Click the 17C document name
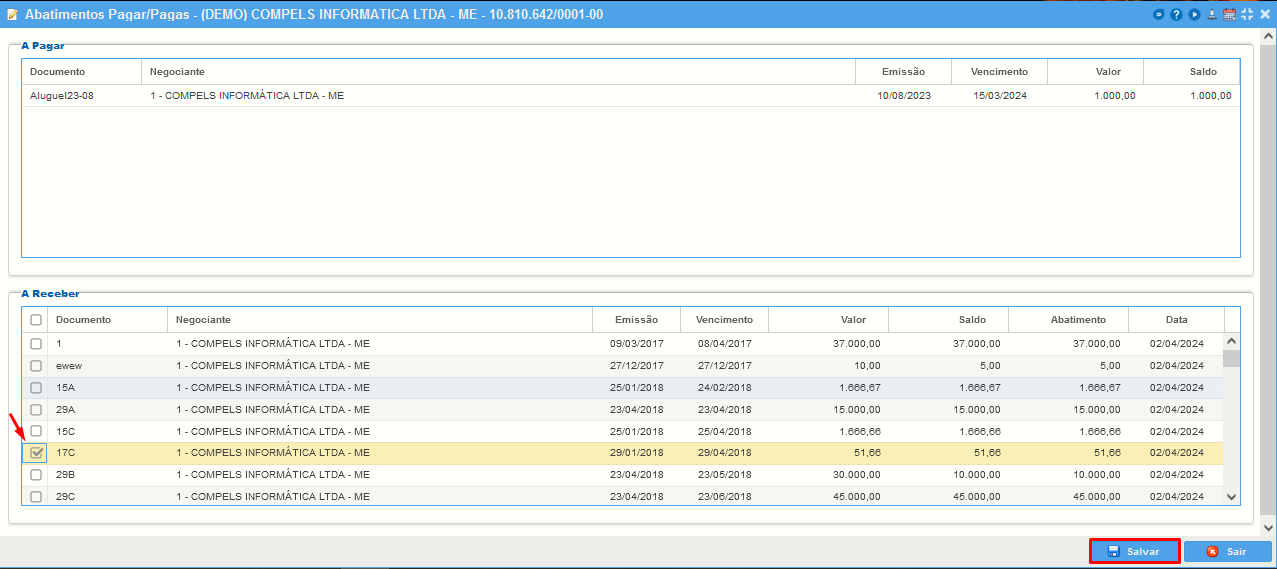 point(66,453)
